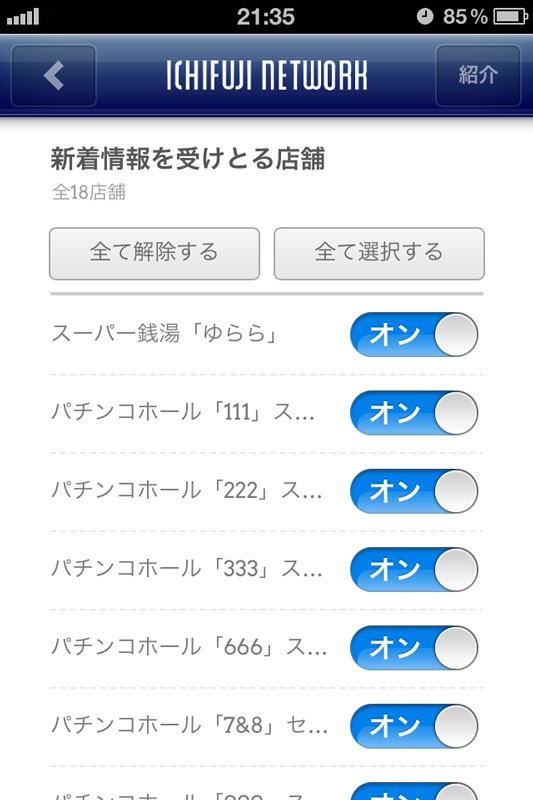Tap the 新着情報を受けとる店舗 heading
The width and height of the screenshot is (533, 800).
click(188, 159)
